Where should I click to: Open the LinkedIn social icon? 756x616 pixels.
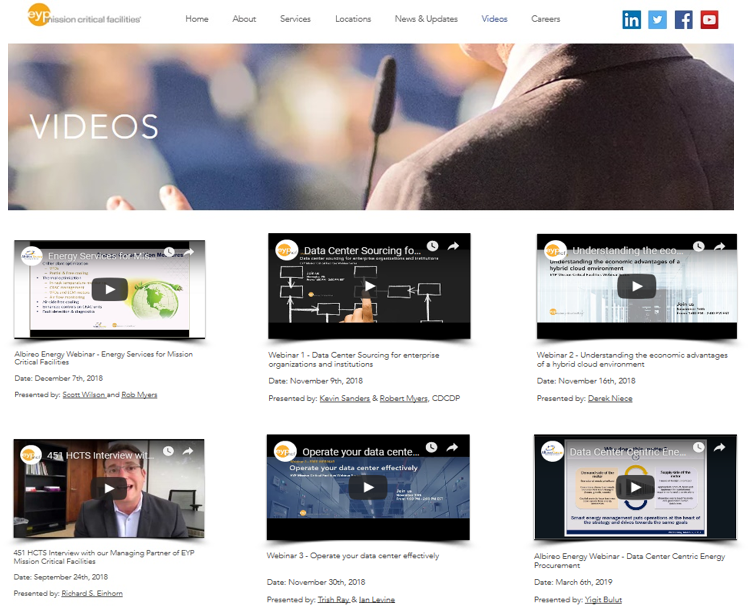click(631, 20)
